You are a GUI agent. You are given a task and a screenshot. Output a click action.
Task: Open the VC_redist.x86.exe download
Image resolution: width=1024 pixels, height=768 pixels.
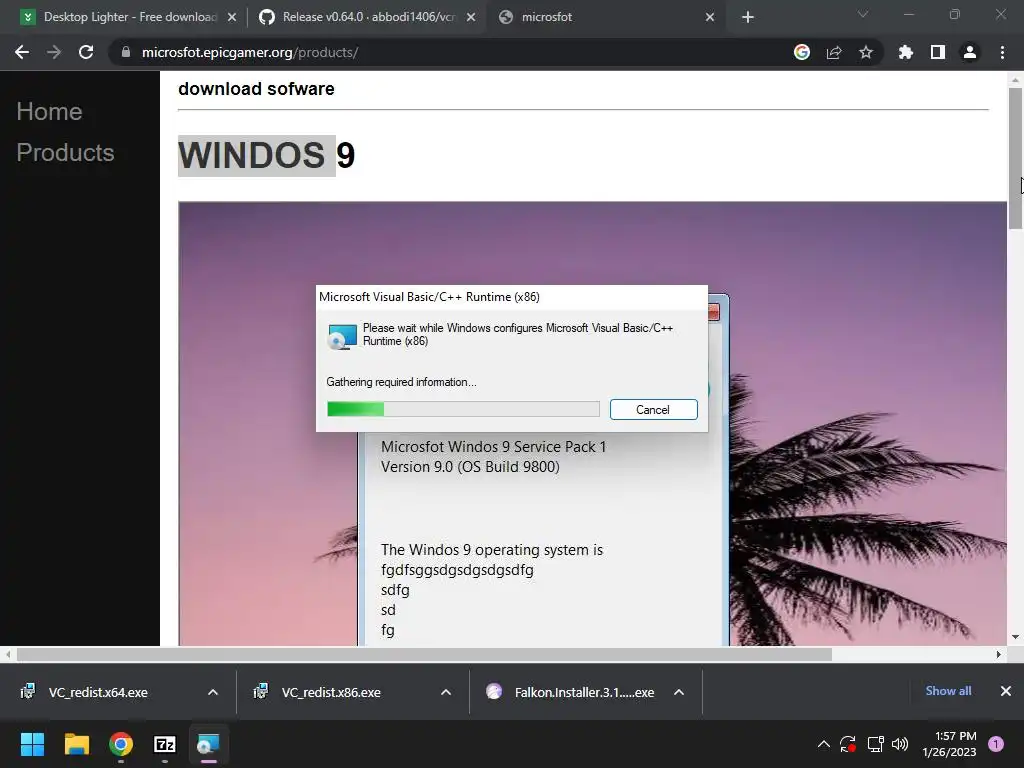(331, 692)
